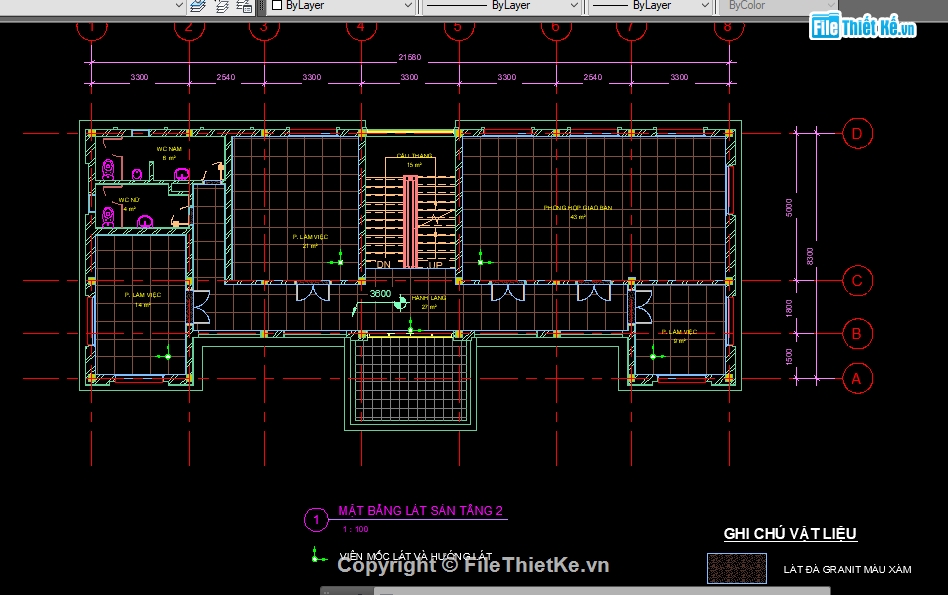Click the Make Object's Layer Current icon
The width and height of the screenshot is (948, 595).
(x=198, y=6)
